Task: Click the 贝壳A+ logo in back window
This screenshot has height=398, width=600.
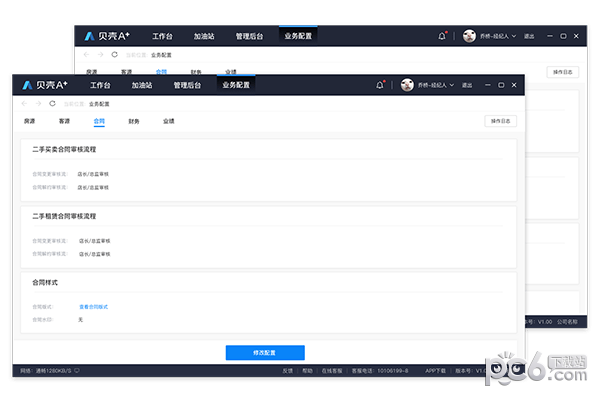Action: pyautogui.click(x=107, y=36)
